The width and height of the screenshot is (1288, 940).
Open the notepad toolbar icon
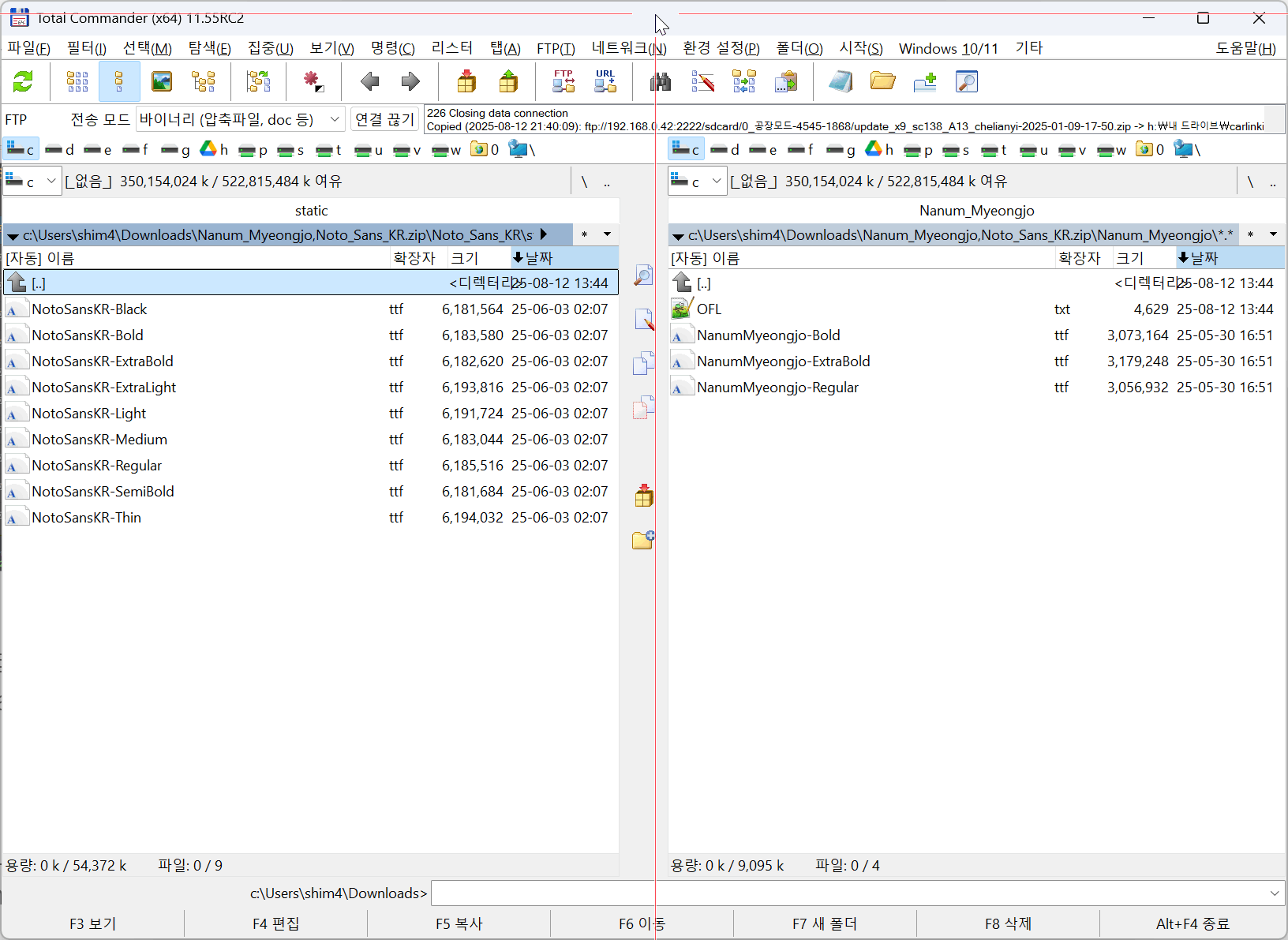click(x=841, y=81)
